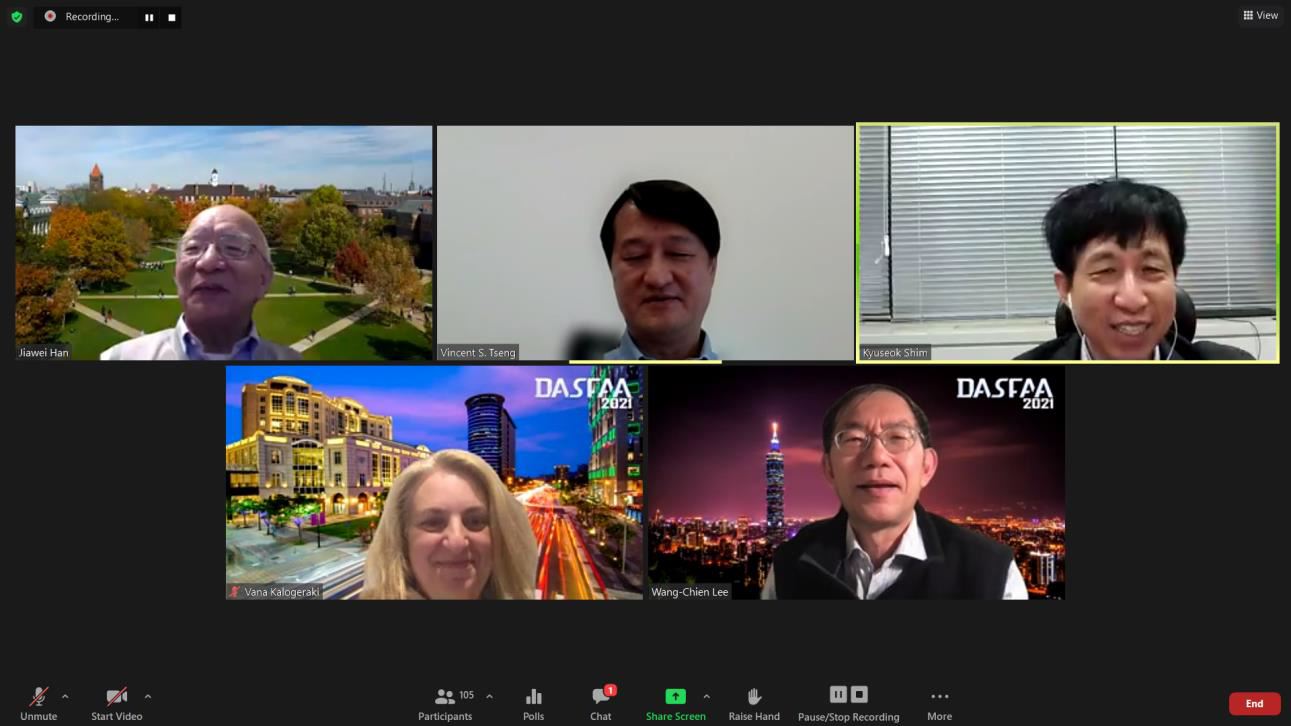Open the Chat panel
This screenshot has height=726, width=1291.
601,703
